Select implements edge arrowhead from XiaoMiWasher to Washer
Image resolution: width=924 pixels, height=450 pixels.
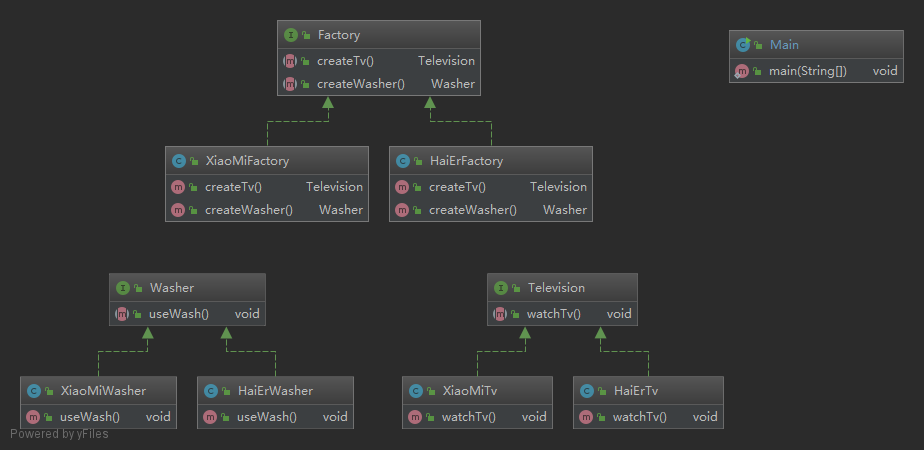[x=147, y=333]
